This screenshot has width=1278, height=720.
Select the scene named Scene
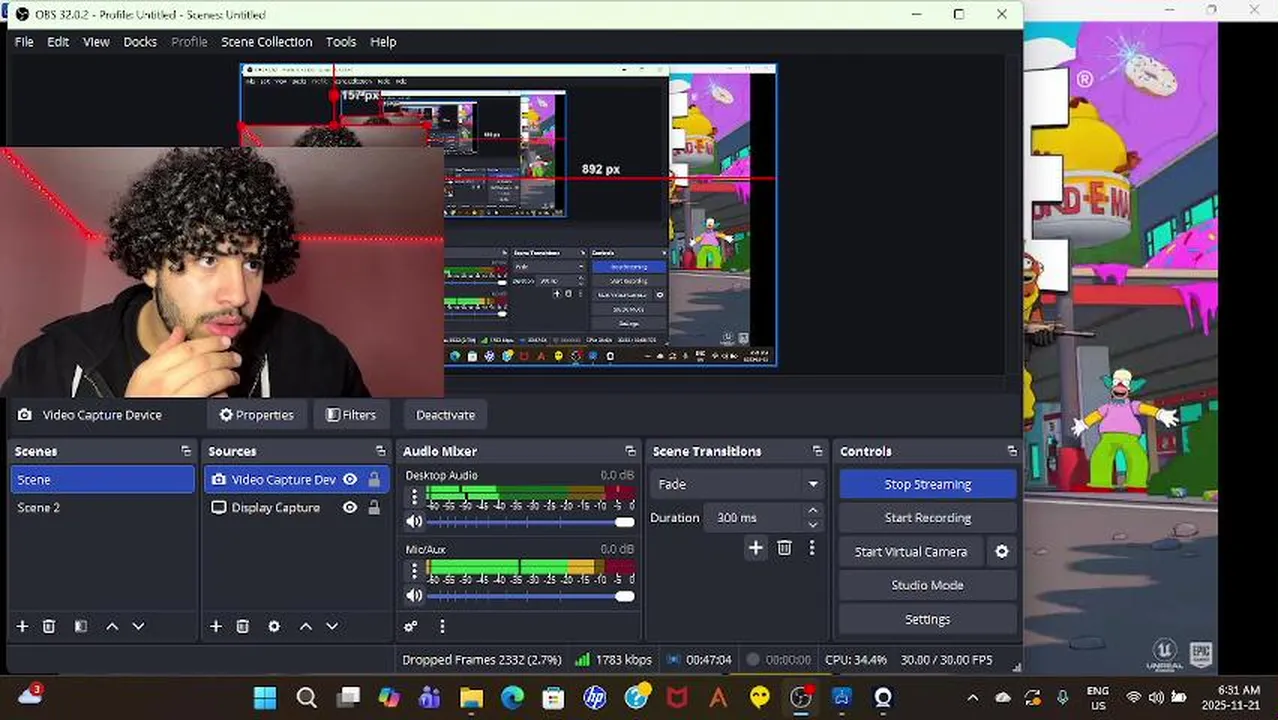click(x=102, y=479)
